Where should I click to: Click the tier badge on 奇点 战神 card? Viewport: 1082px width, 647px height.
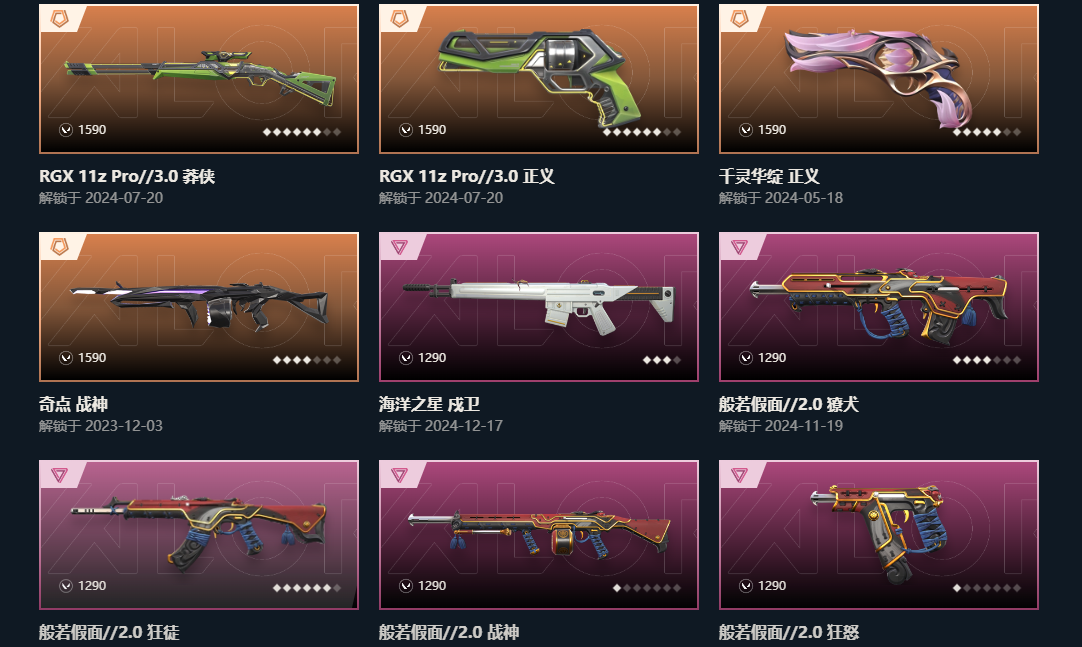(60, 246)
